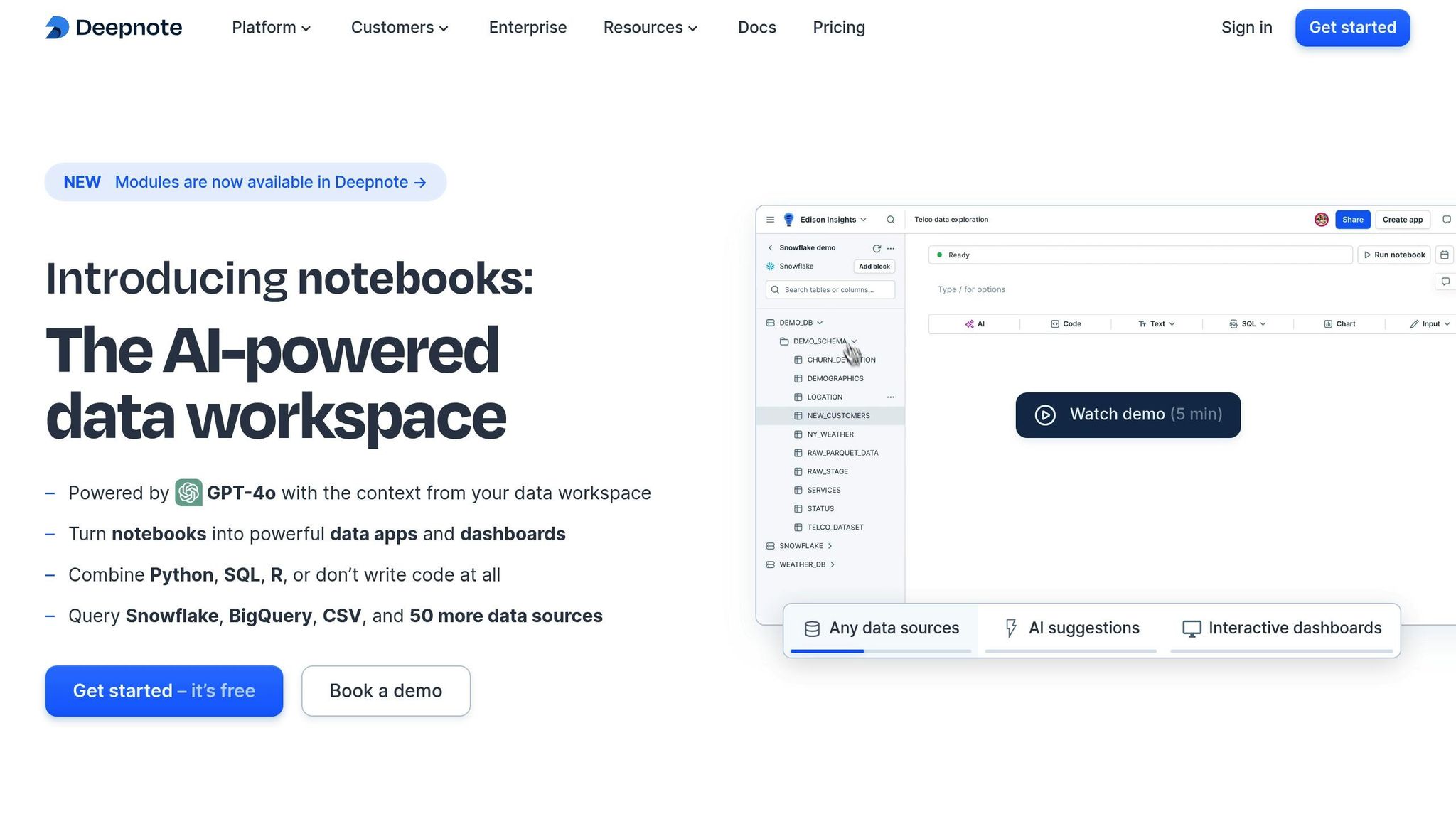Select the TELCO_DATASET table

tap(835, 528)
